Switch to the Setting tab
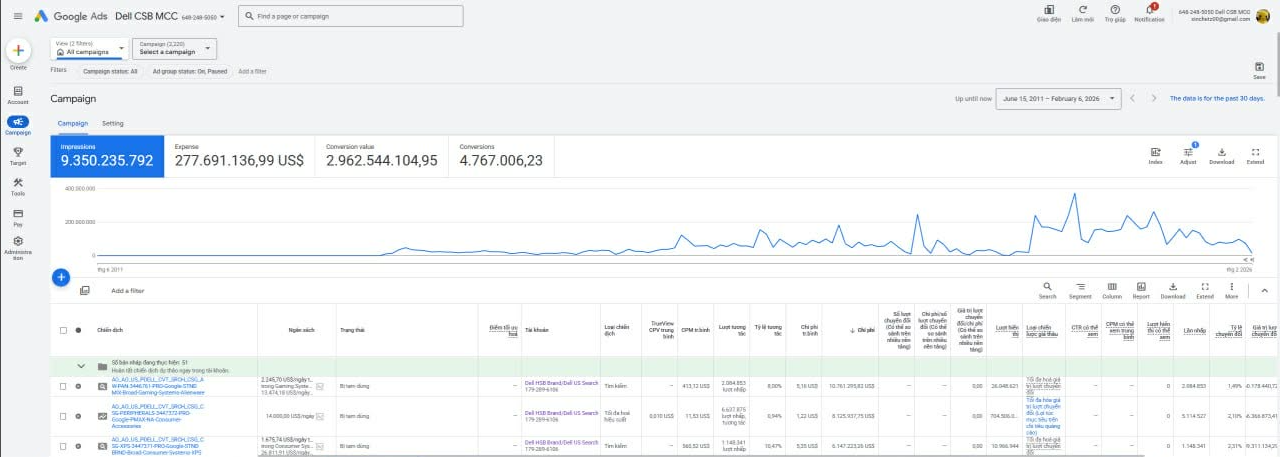 pos(113,123)
